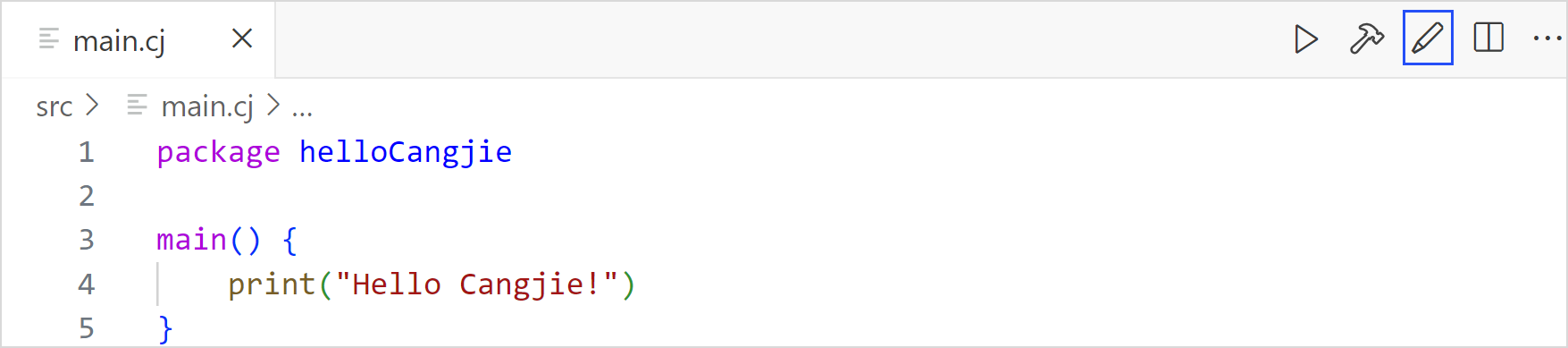The height and width of the screenshot is (348, 1568).
Task: Click the file icon in the breadcrumb
Action: pos(137,106)
